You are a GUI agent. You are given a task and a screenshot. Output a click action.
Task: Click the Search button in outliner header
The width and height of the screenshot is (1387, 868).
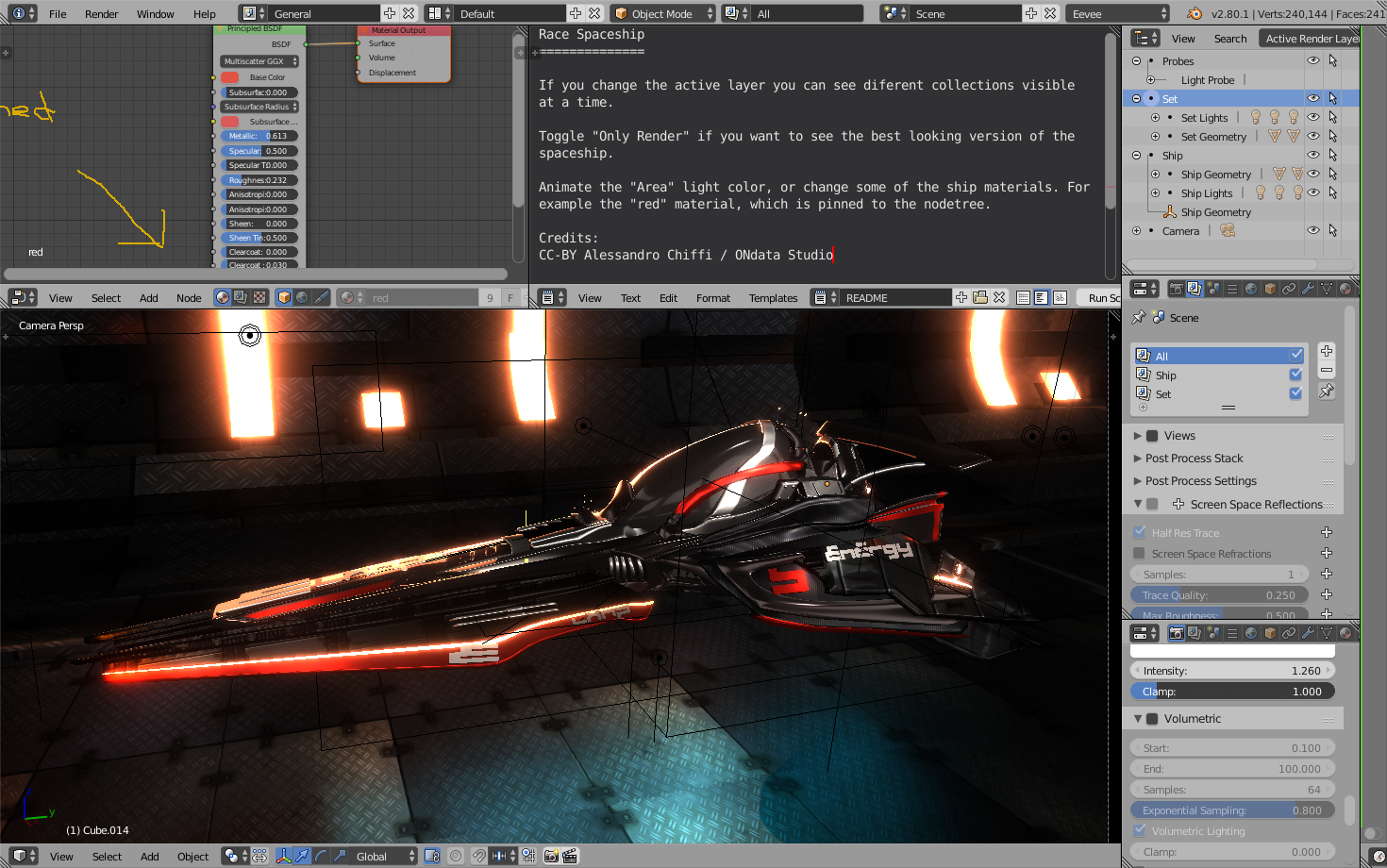[1229, 39]
